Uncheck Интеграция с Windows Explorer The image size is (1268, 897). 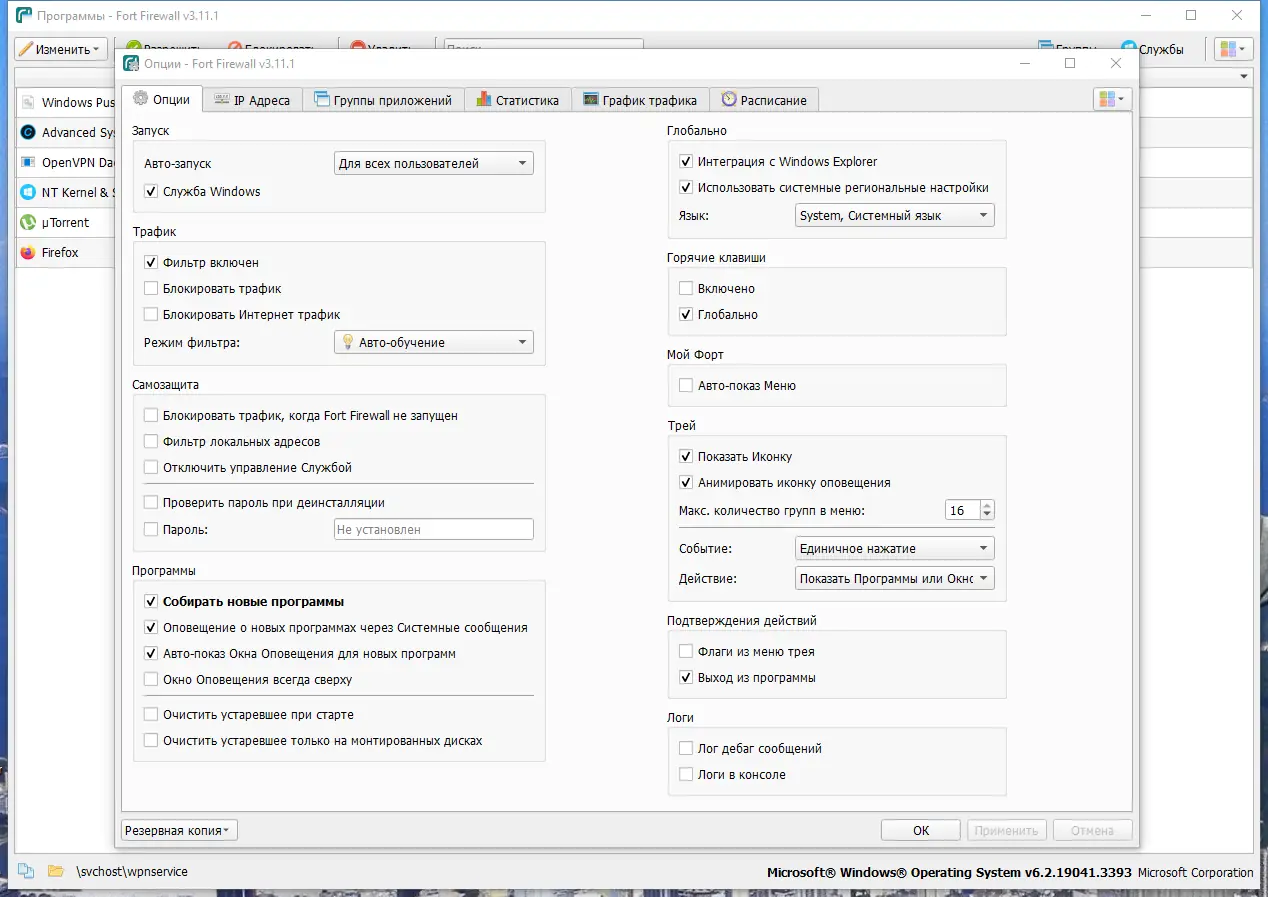[686, 161]
